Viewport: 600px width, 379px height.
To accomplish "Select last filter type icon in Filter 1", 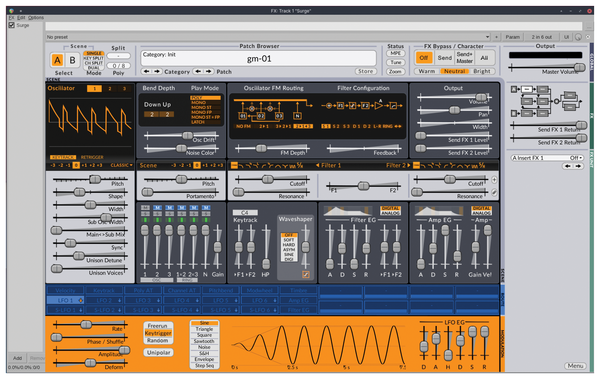I will 300,165.
